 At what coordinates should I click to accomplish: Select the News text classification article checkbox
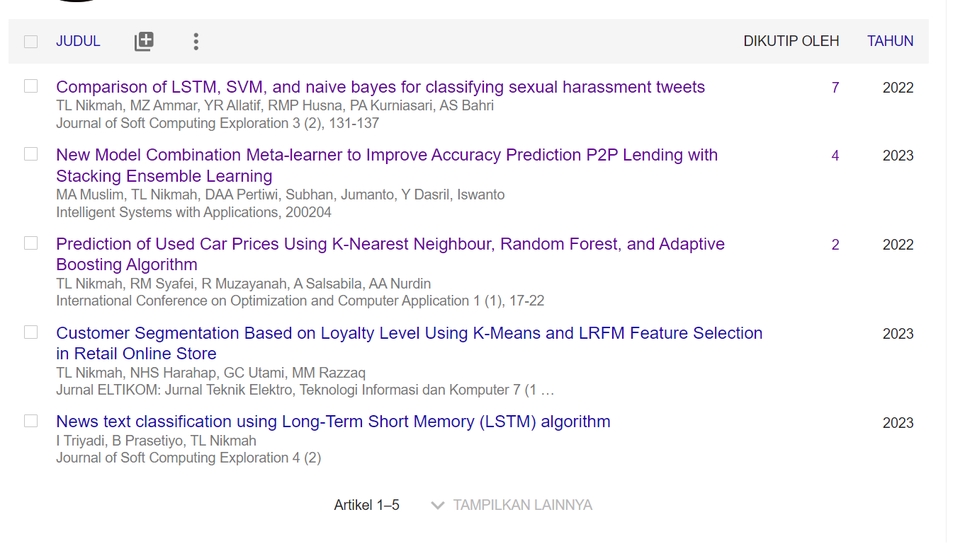click(x=31, y=421)
